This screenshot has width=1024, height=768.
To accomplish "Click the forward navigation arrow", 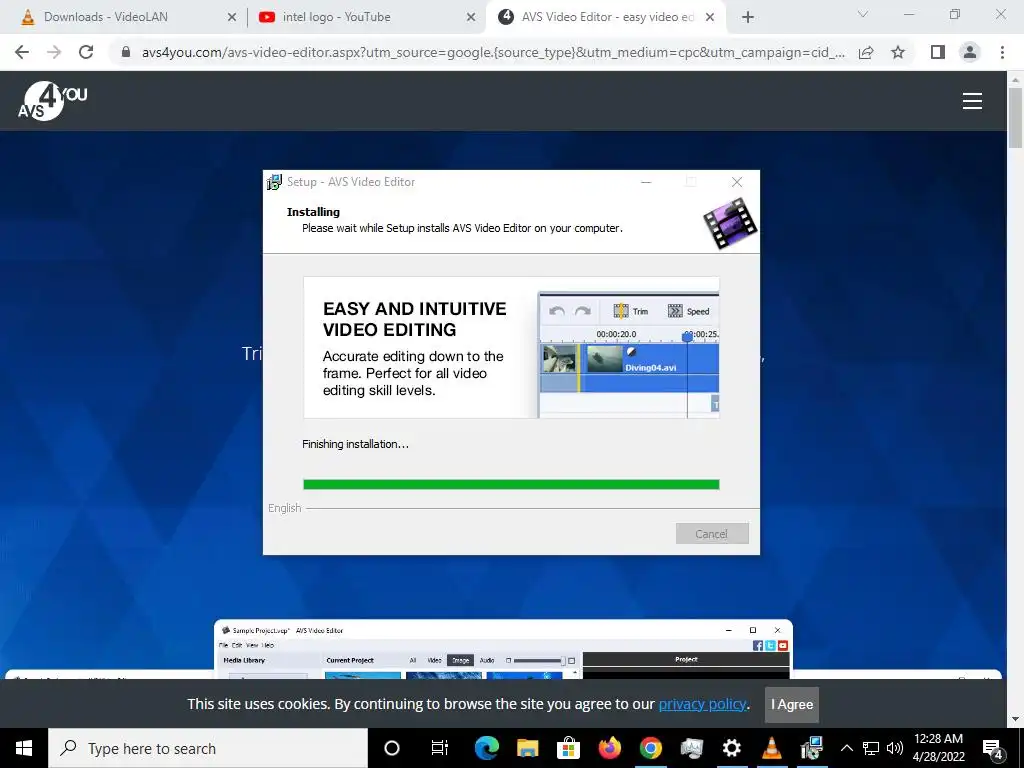I will [x=54, y=52].
